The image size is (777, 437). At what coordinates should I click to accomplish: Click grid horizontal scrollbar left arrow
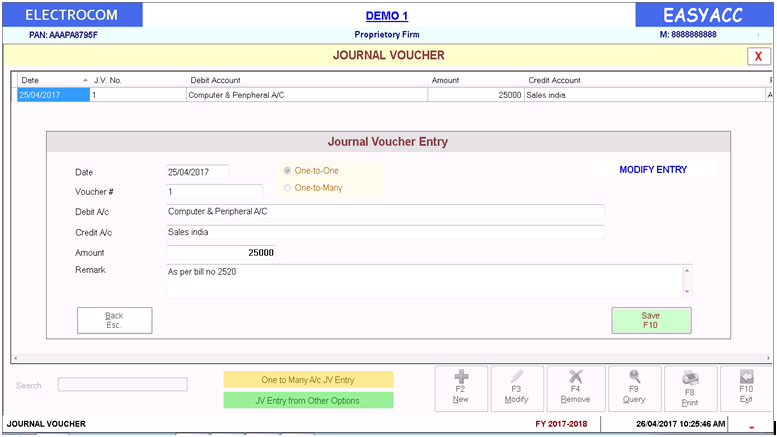point(16,358)
